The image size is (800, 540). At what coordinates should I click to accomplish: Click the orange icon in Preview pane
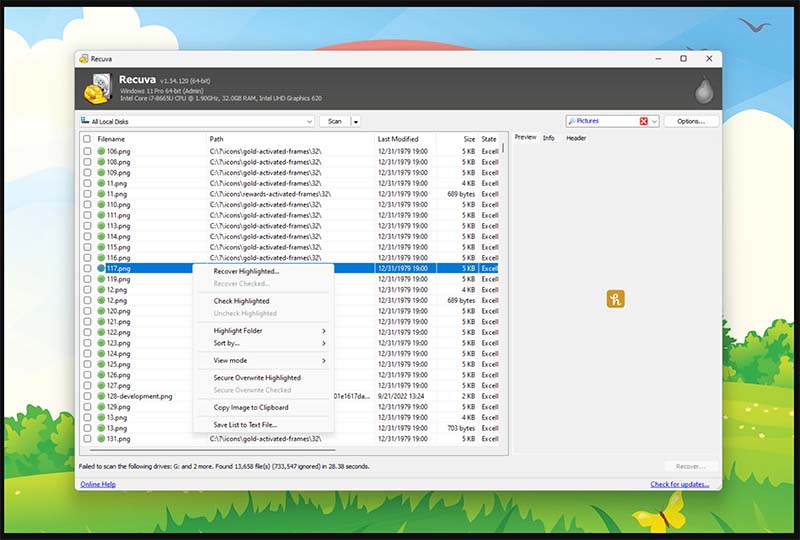pos(616,299)
